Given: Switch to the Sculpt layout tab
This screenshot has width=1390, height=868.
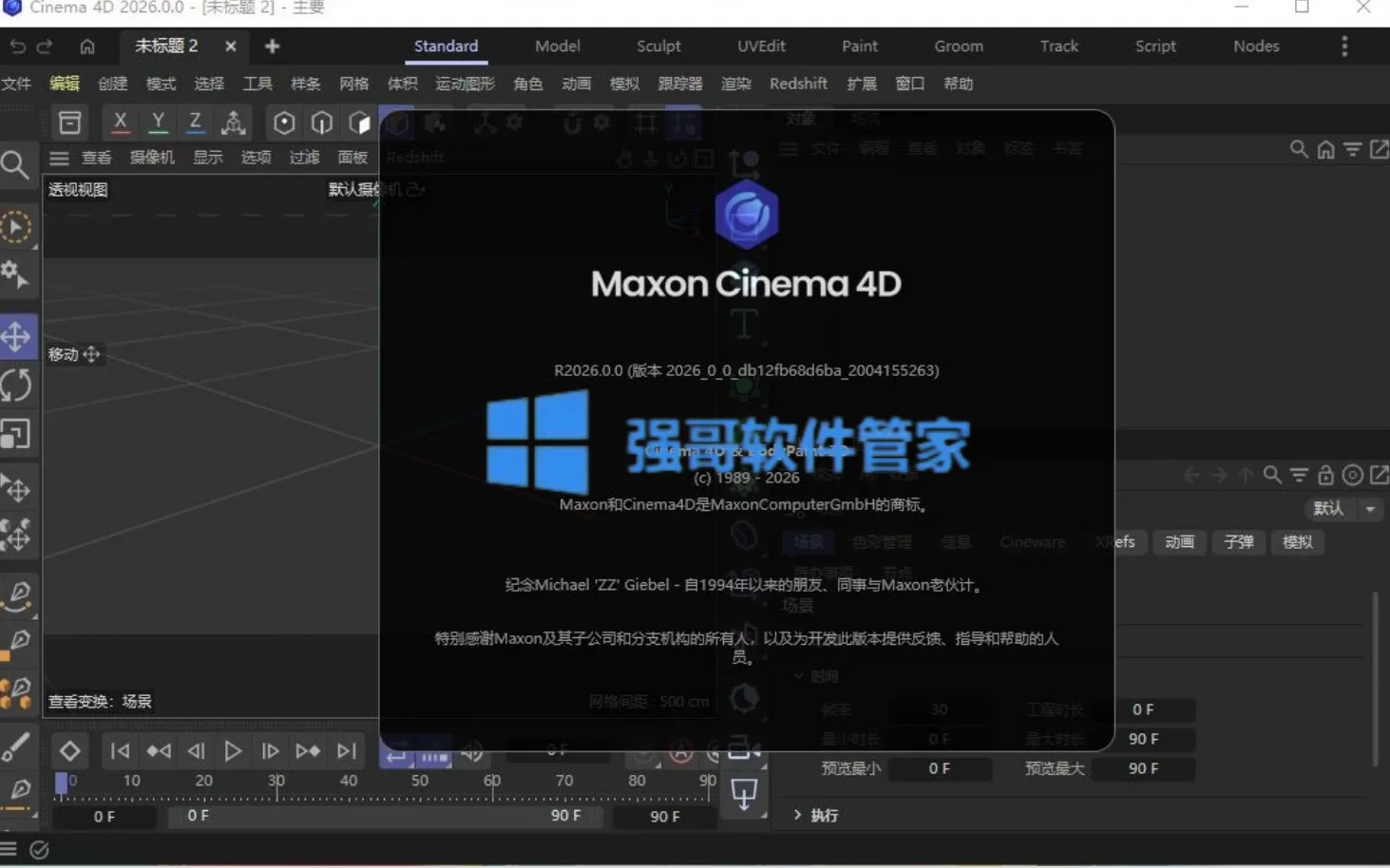Looking at the screenshot, I should 658,46.
